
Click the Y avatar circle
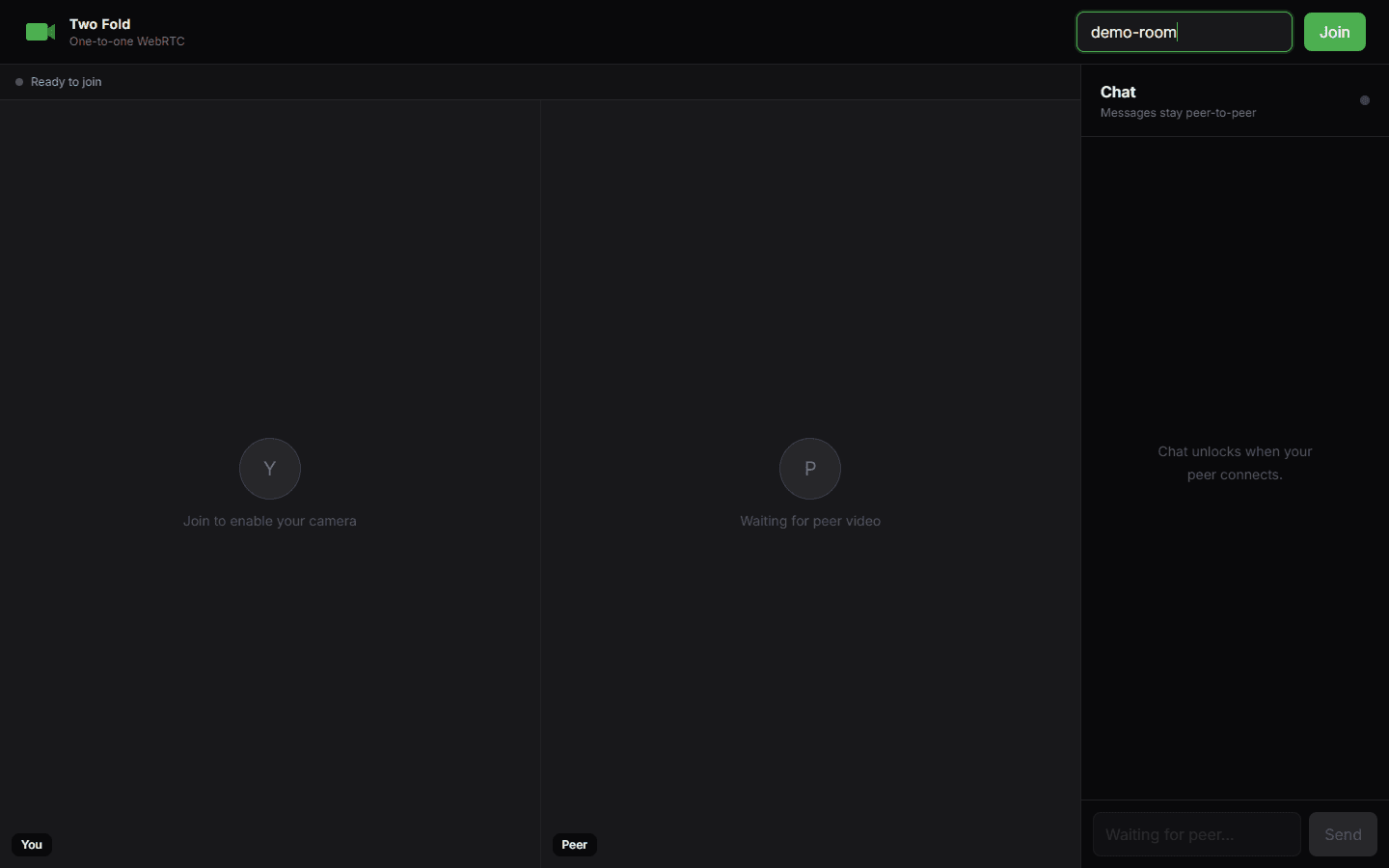click(x=270, y=469)
